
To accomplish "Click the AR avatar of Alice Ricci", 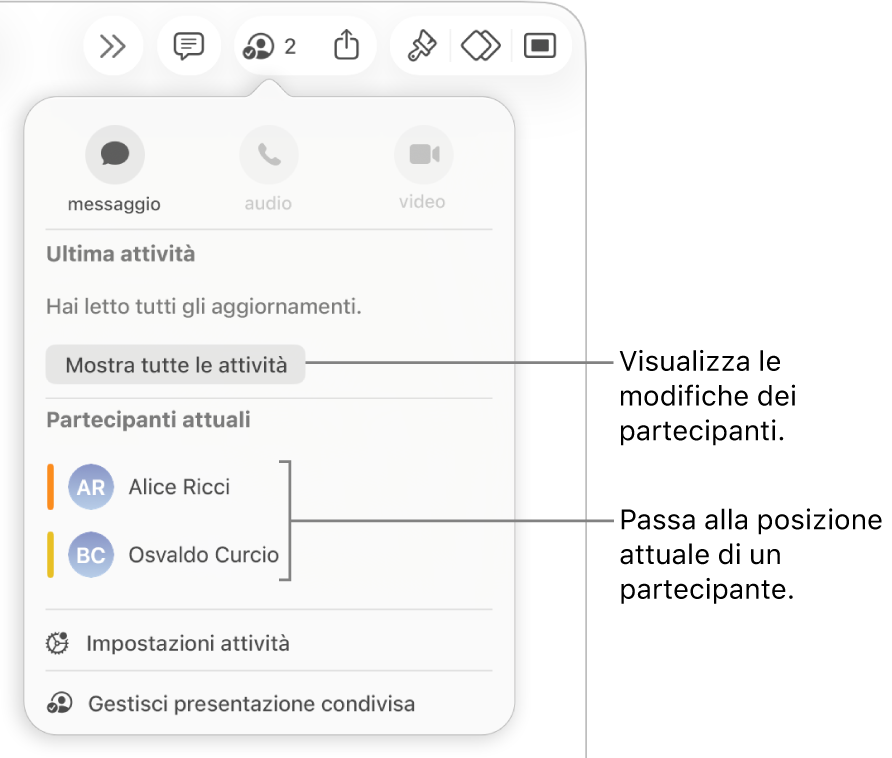I will [x=91, y=487].
